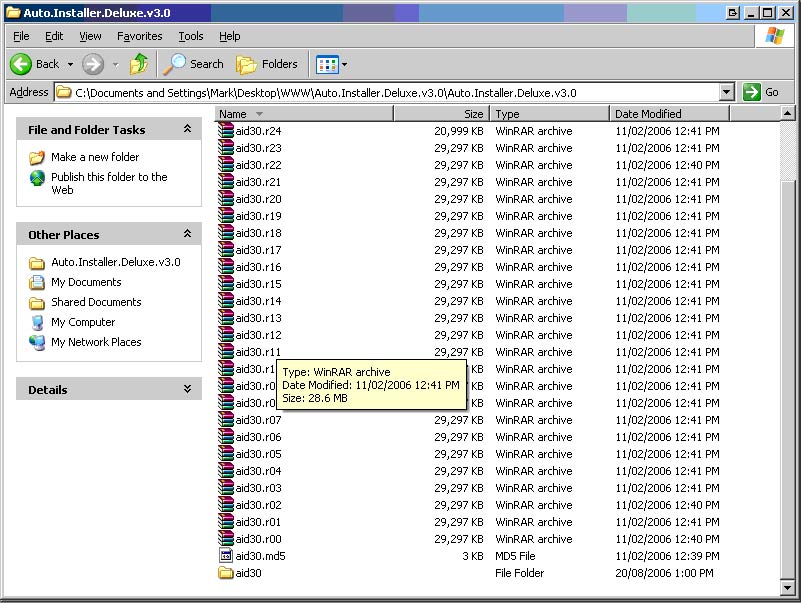Open the View menu
Image resolution: width=801 pixels, height=603 pixels.
tap(90, 36)
